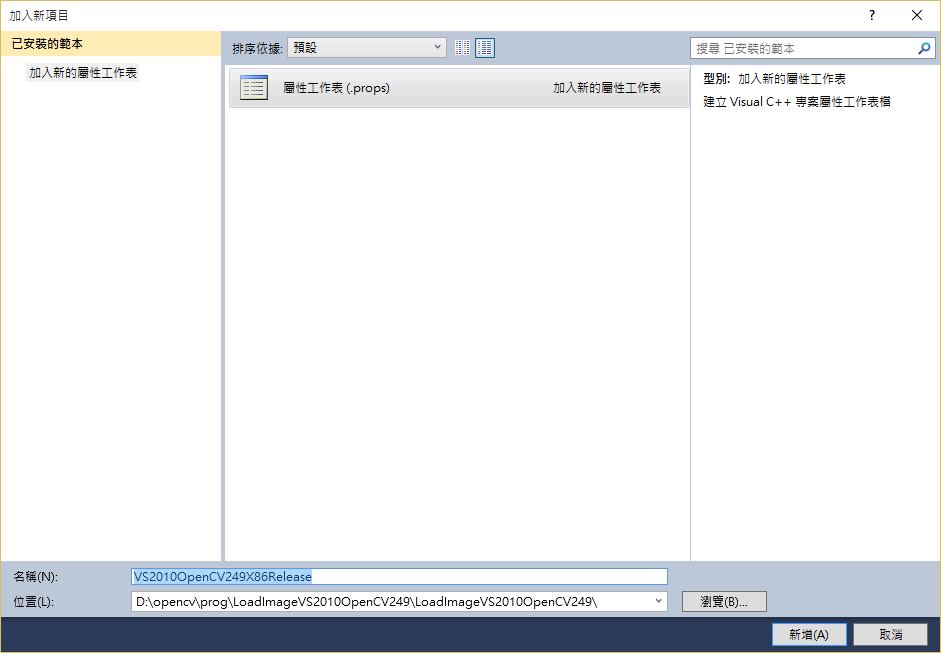Close the Add New Item dialog
Image resolution: width=941 pixels, height=653 pixels.
[x=916, y=16]
